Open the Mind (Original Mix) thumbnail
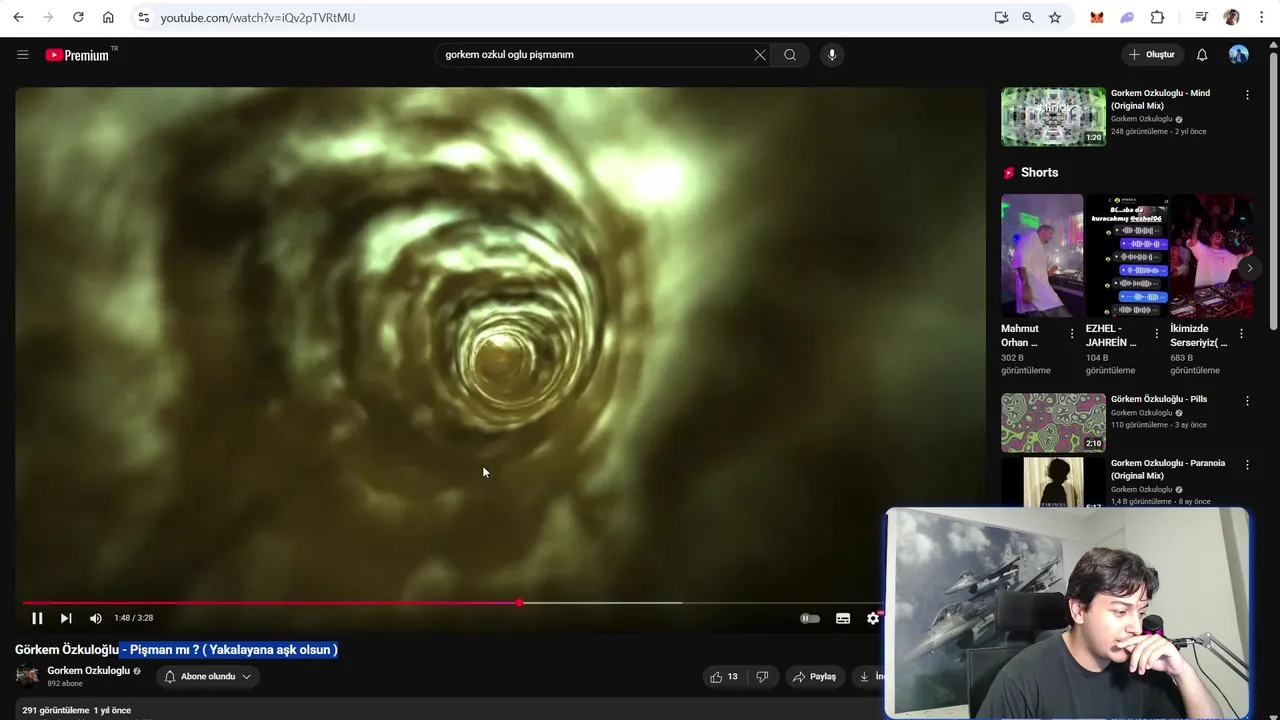1280x720 pixels. pyautogui.click(x=1053, y=116)
